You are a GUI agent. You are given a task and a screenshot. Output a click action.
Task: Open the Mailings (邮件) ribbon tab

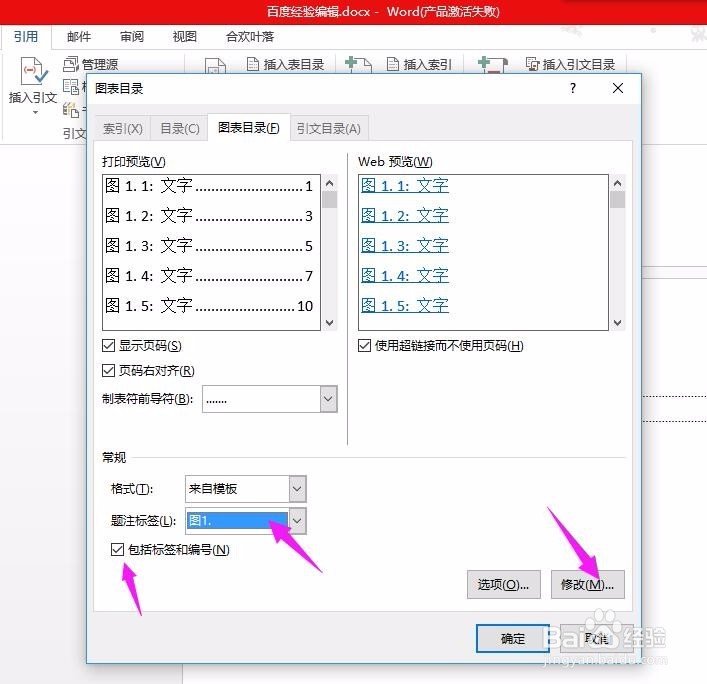pyautogui.click(x=79, y=37)
